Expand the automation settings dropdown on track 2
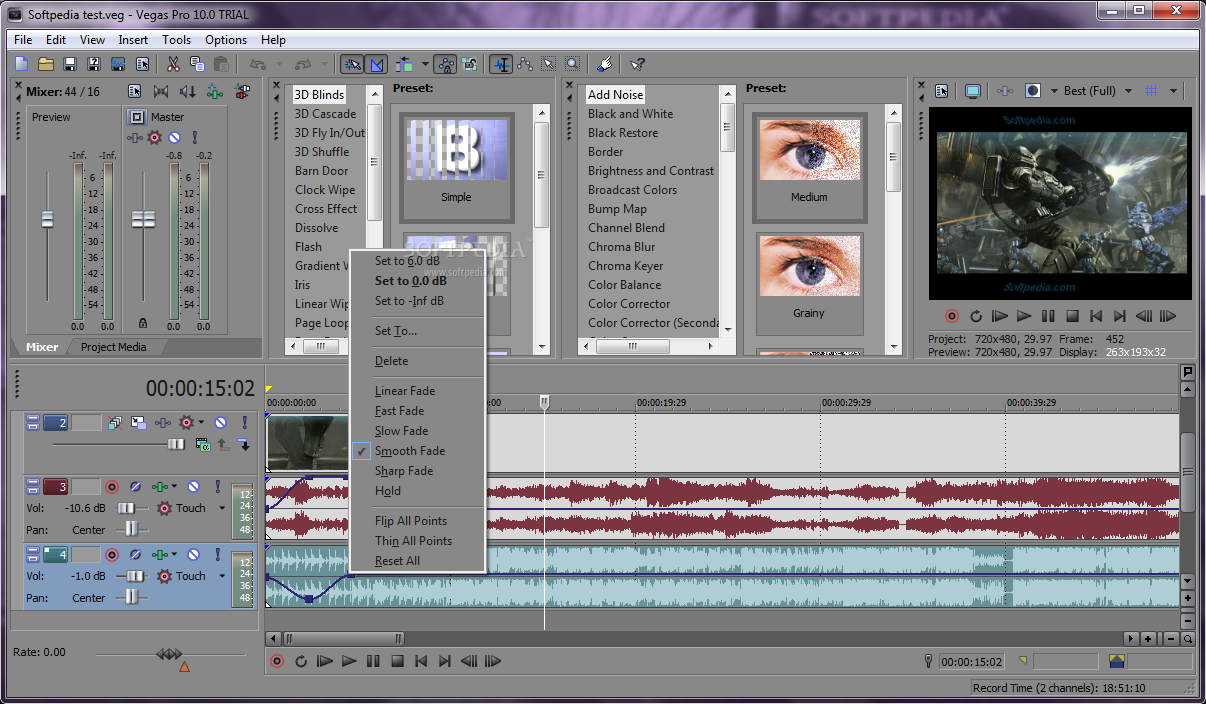 click(200, 422)
